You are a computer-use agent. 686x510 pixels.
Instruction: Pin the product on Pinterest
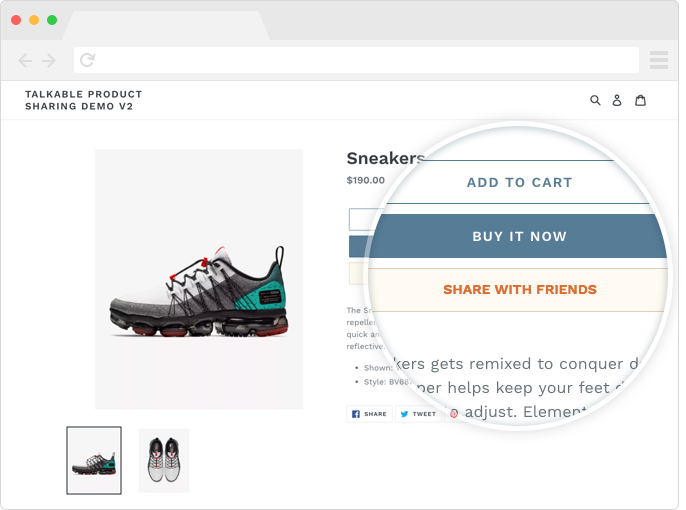tap(454, 413)
